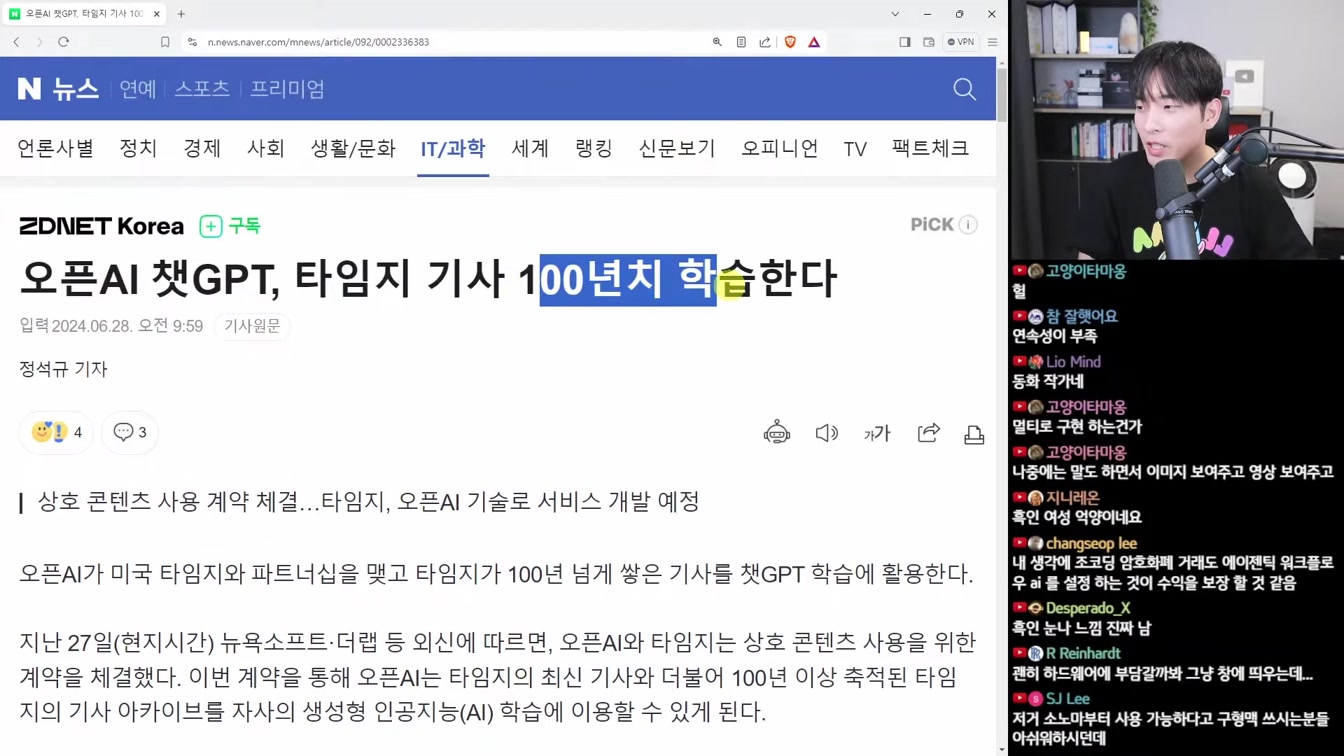Select the 세계 menu tab
Viewport: 1344px width, 756px height.
[530, 148]
